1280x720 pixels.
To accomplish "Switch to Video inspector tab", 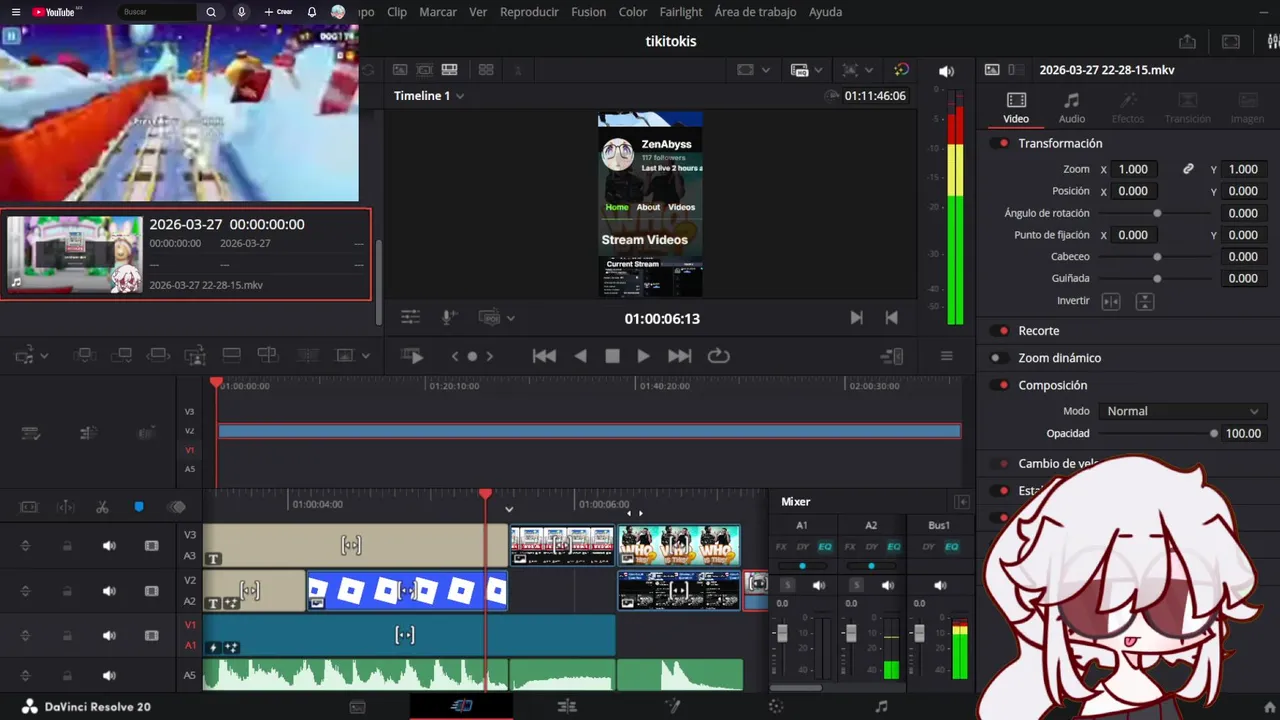I will [1016, 108].
